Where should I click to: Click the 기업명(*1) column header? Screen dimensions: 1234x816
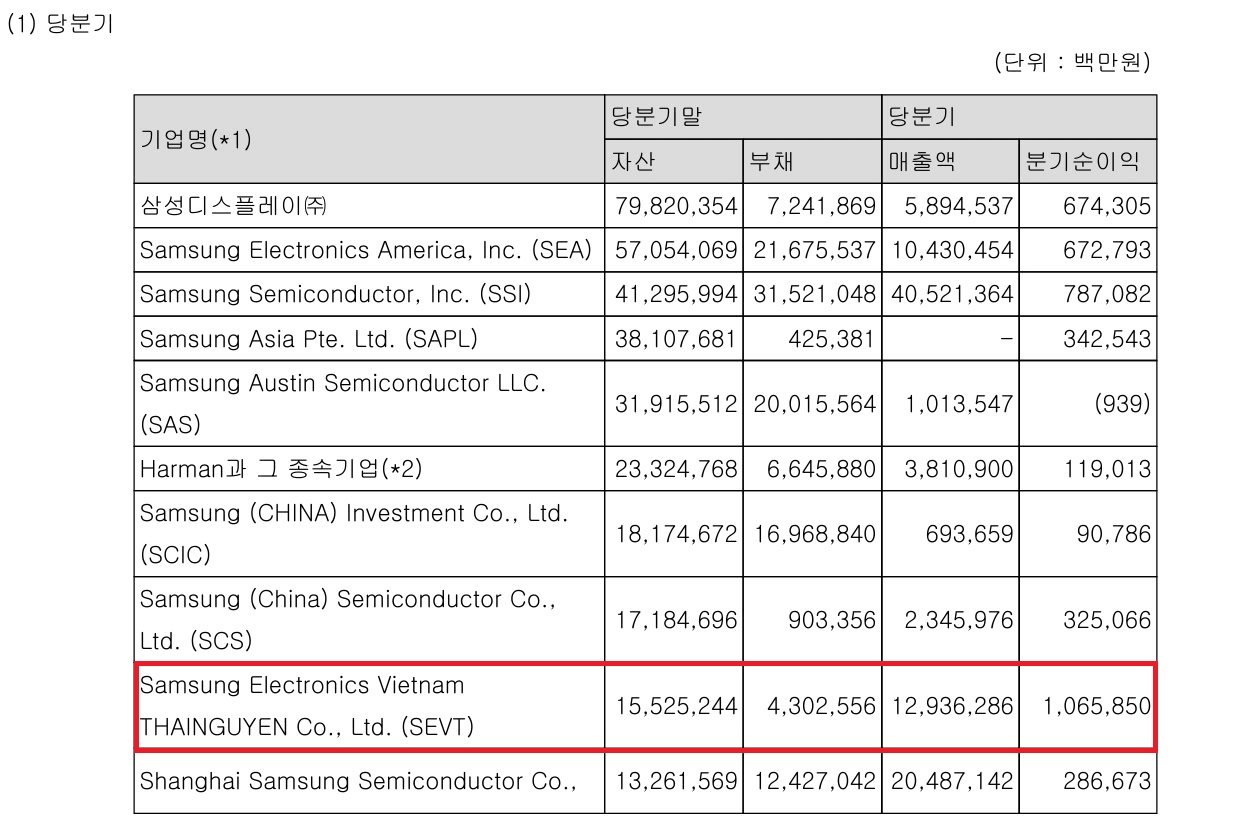point(369,139)
